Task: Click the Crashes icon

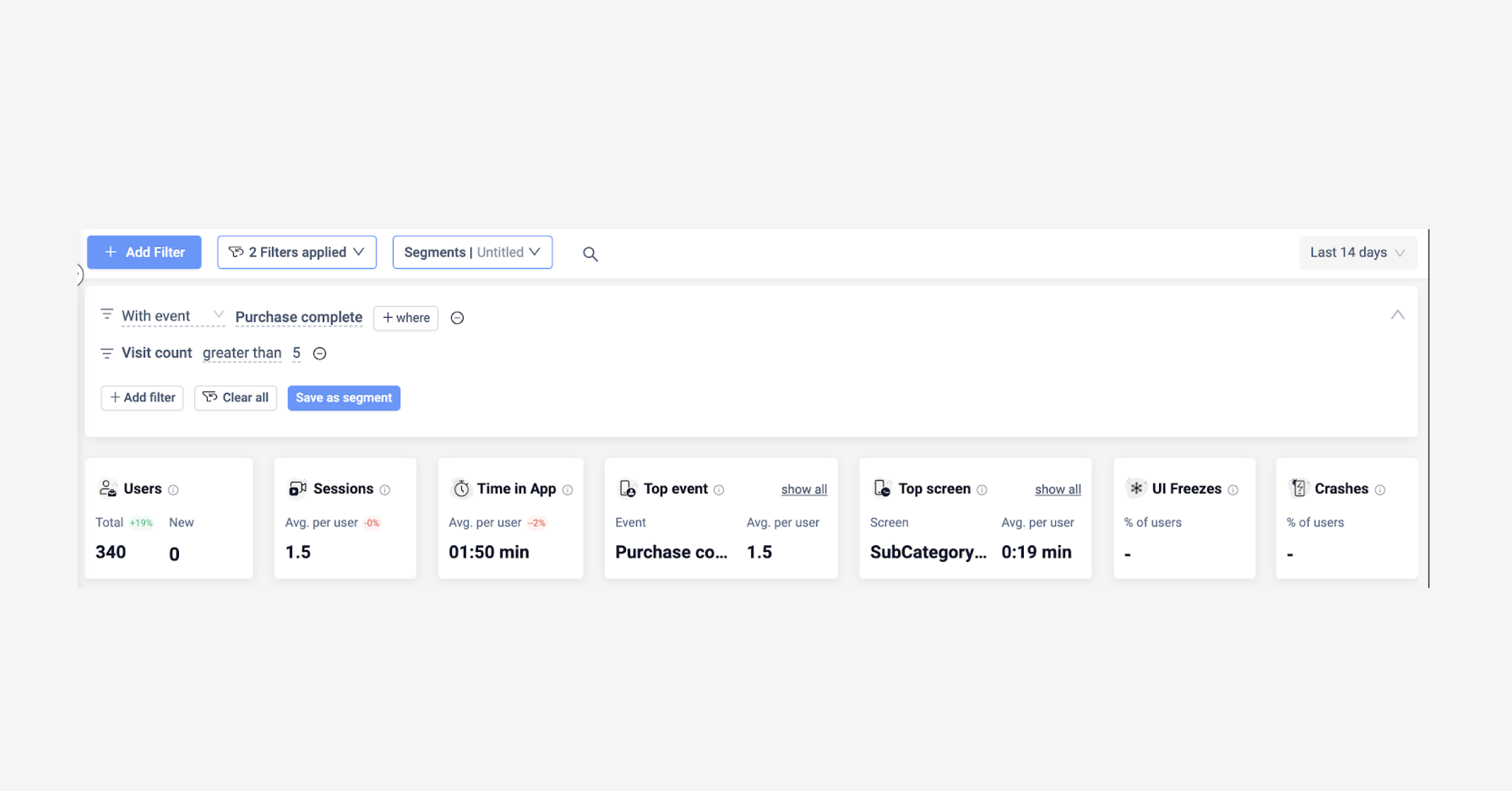Action: 1300,488
